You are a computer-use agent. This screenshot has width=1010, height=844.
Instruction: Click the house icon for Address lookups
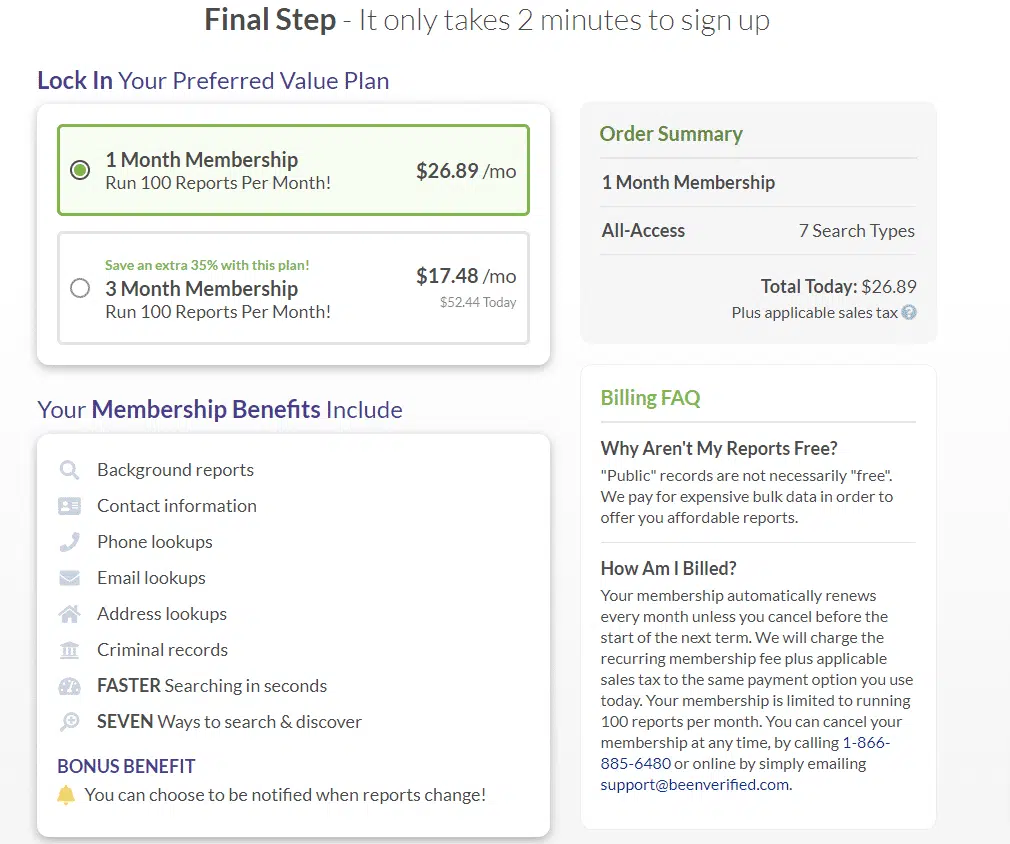(69, 614)
